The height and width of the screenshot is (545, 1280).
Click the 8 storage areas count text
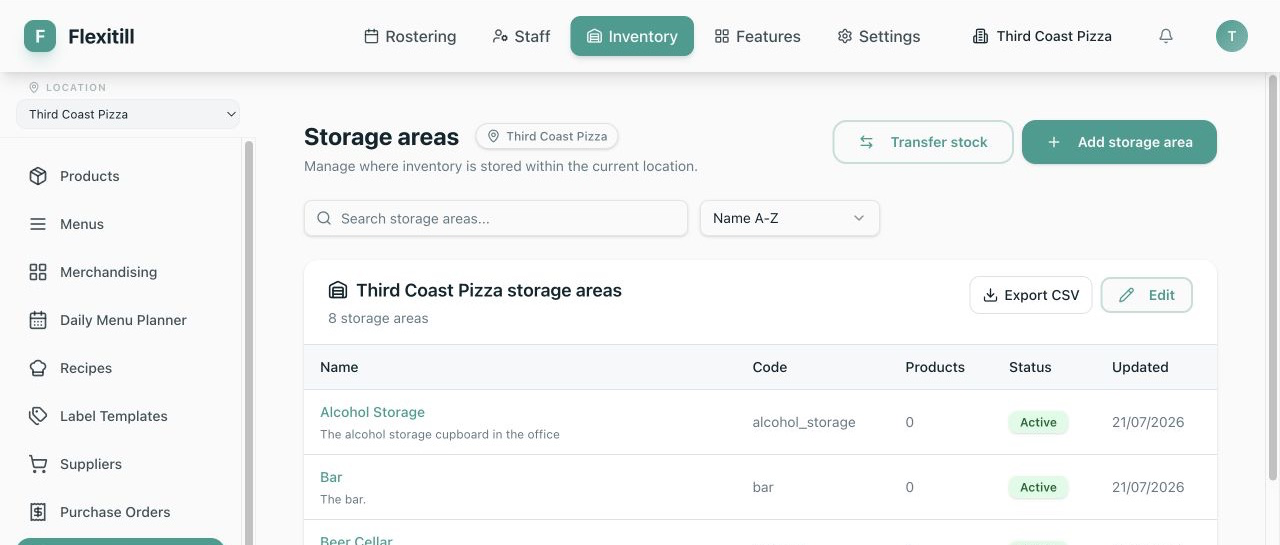378,318
